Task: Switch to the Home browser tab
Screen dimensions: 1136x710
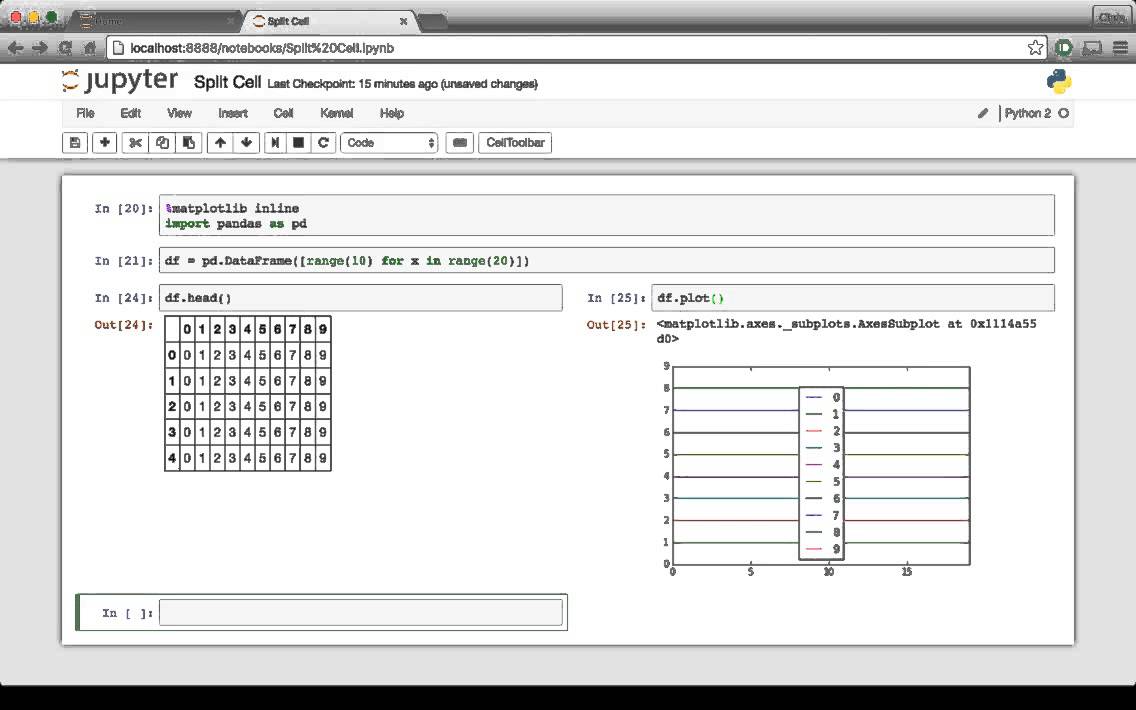Action: point(156,21)
